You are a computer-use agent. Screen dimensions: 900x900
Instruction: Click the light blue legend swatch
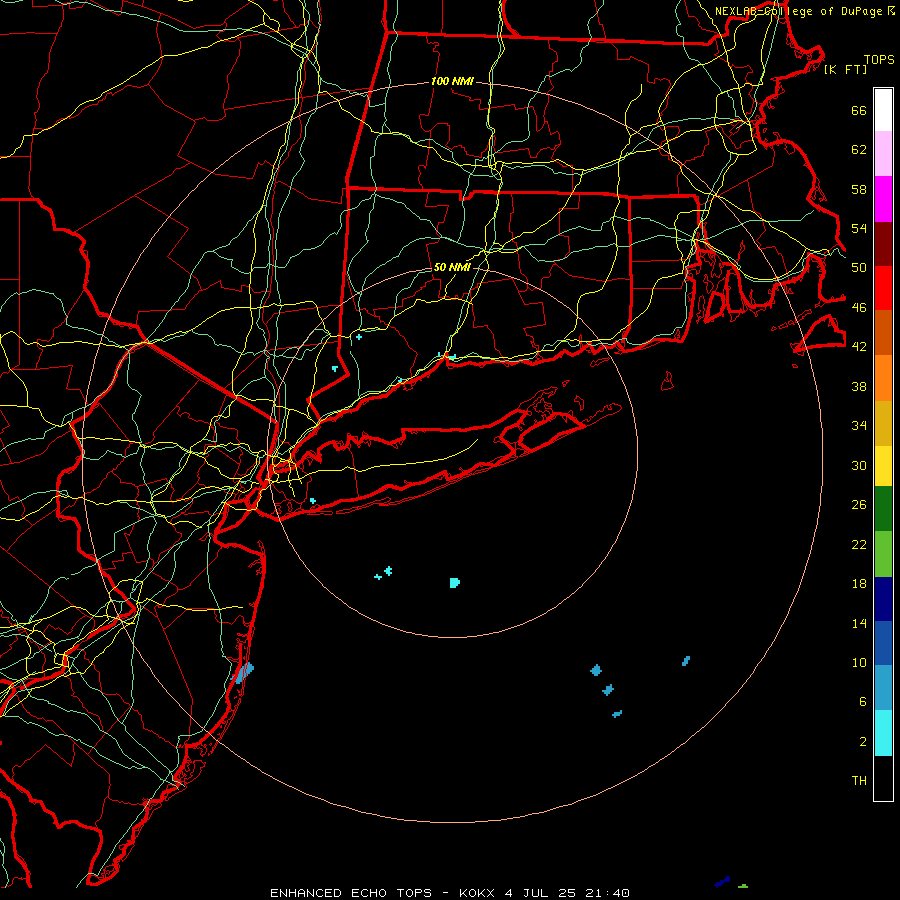[x=883, y=688]
